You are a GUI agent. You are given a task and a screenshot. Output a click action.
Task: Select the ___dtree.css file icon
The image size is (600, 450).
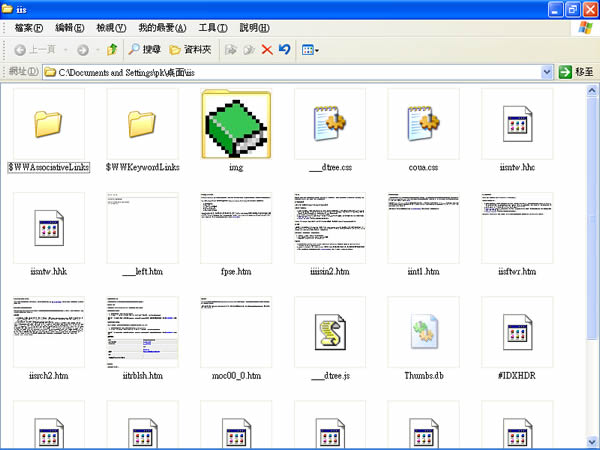point(330,124)
